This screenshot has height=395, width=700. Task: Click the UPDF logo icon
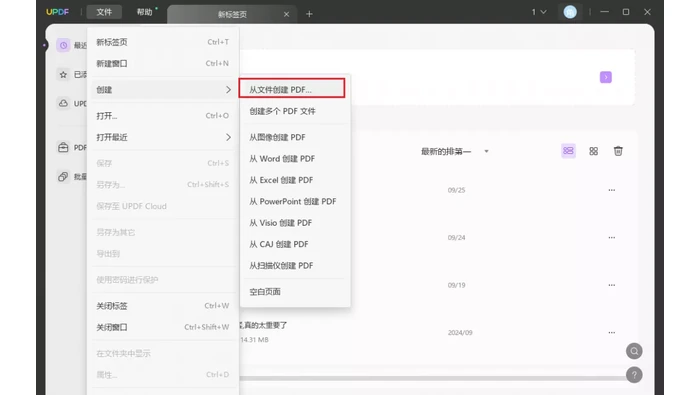point(58,12)
